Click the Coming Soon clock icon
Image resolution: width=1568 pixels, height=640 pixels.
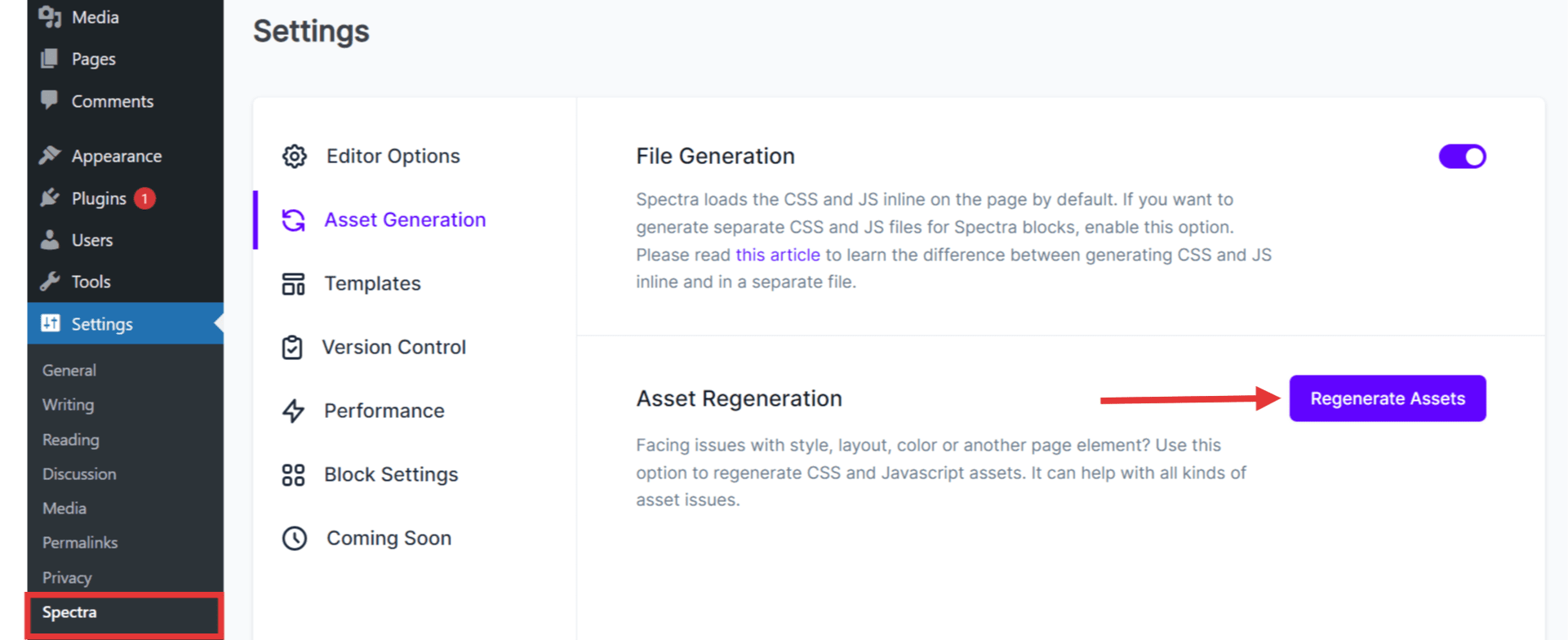point(294,539)
